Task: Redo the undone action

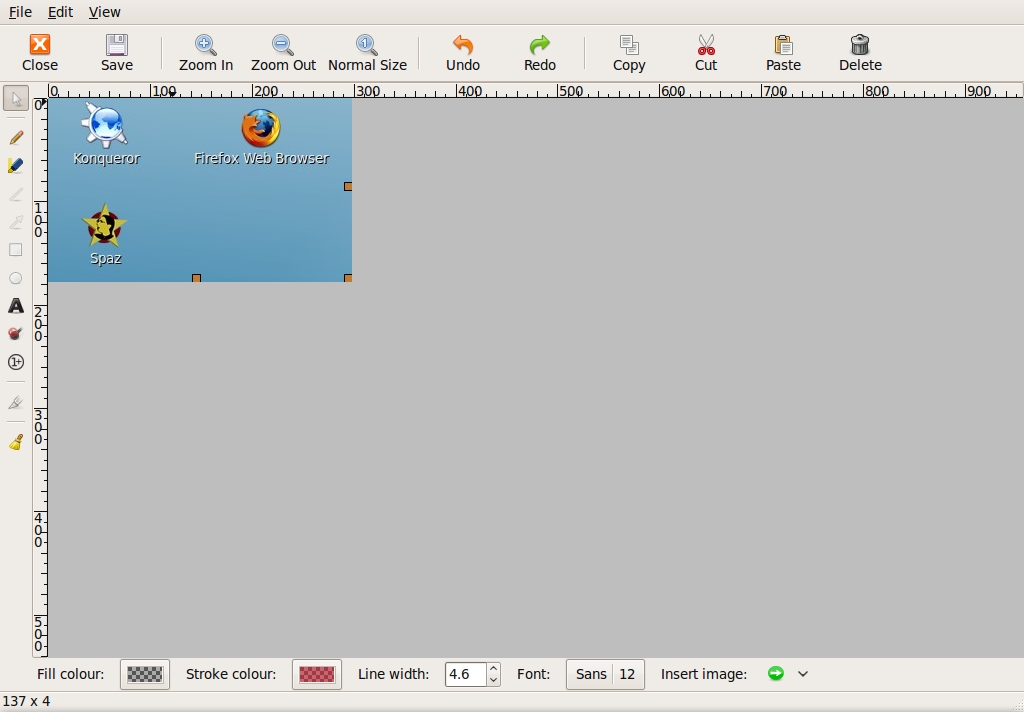Action: 540,53
